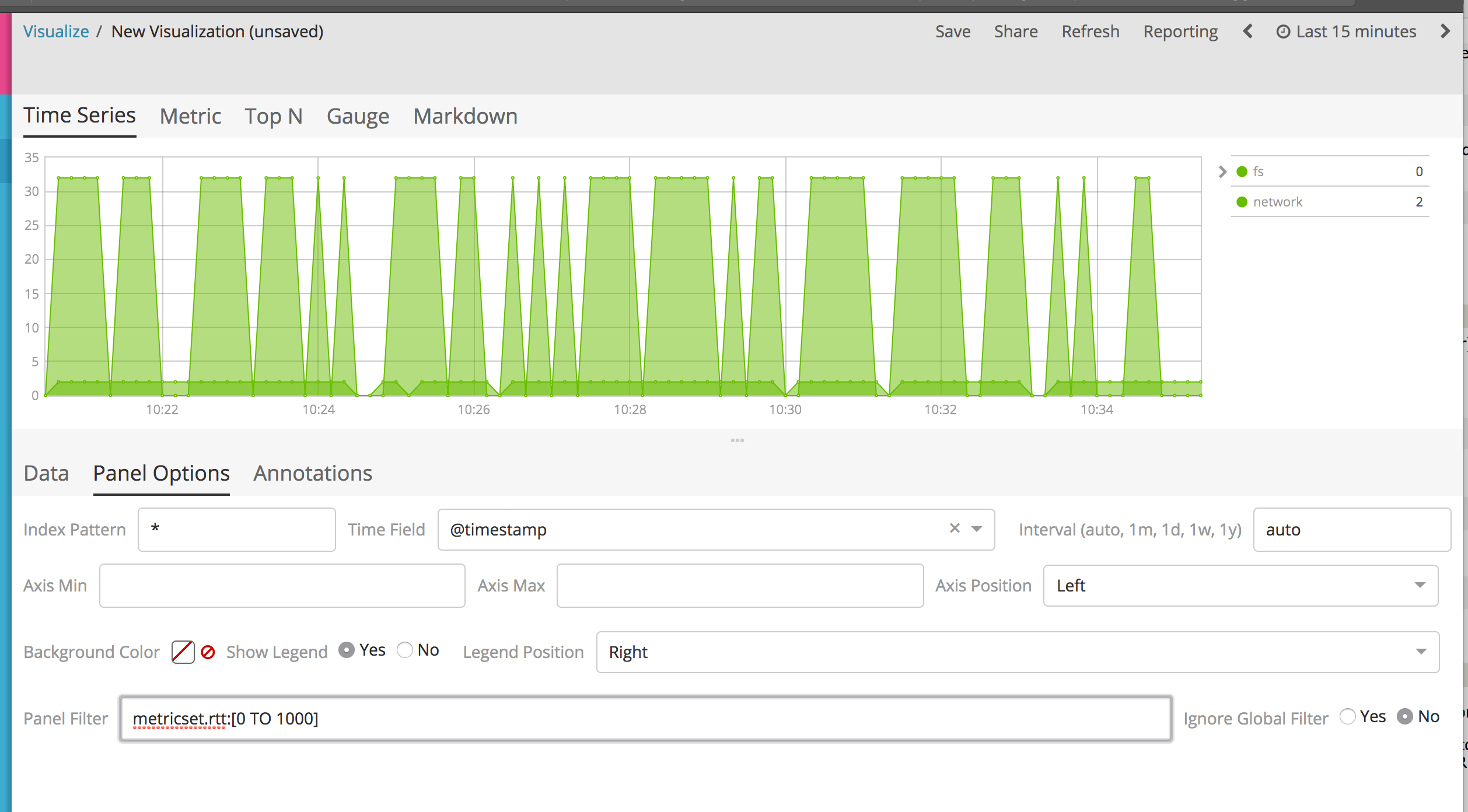Click the Save button
This screenshot has width=1468, height=812.
(953, 32)
